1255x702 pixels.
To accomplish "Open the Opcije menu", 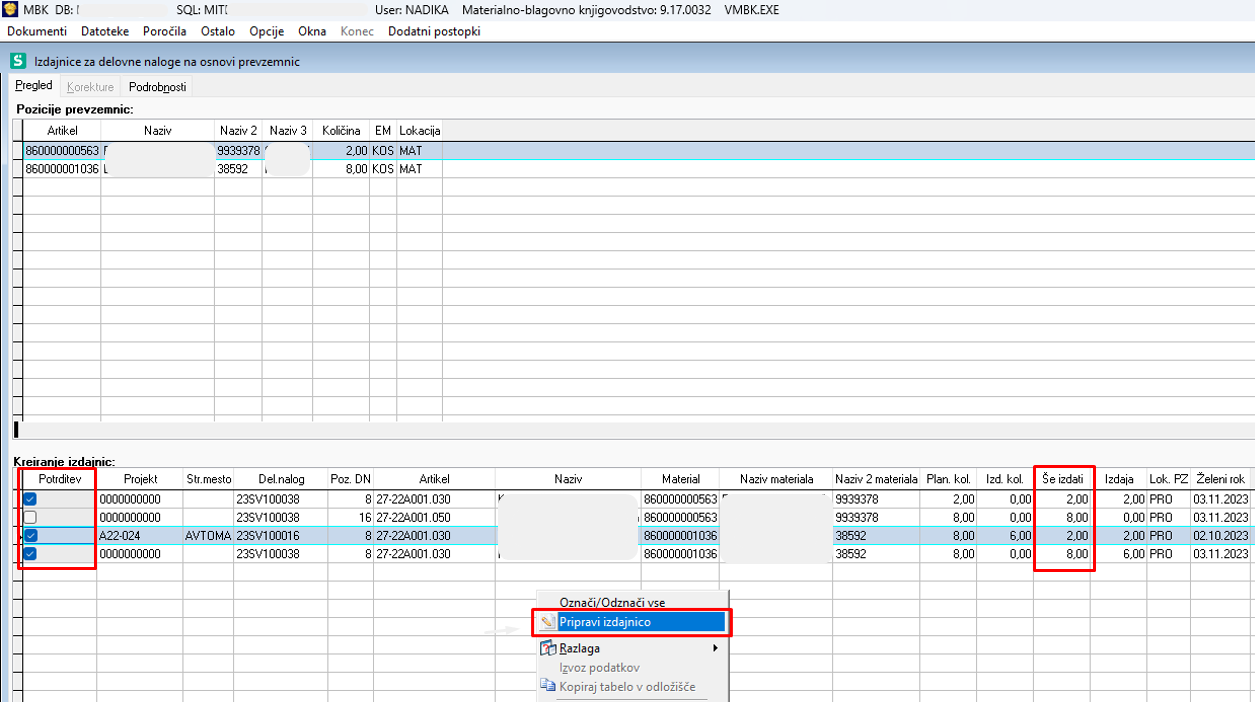I will [267, 31].
